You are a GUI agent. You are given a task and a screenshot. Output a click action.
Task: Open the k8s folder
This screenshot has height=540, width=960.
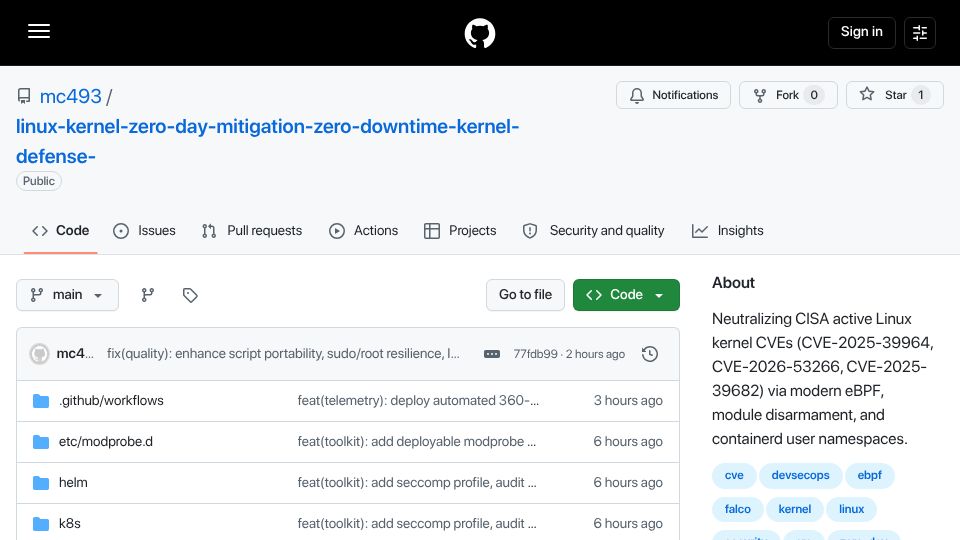click(x=70, y=523)
